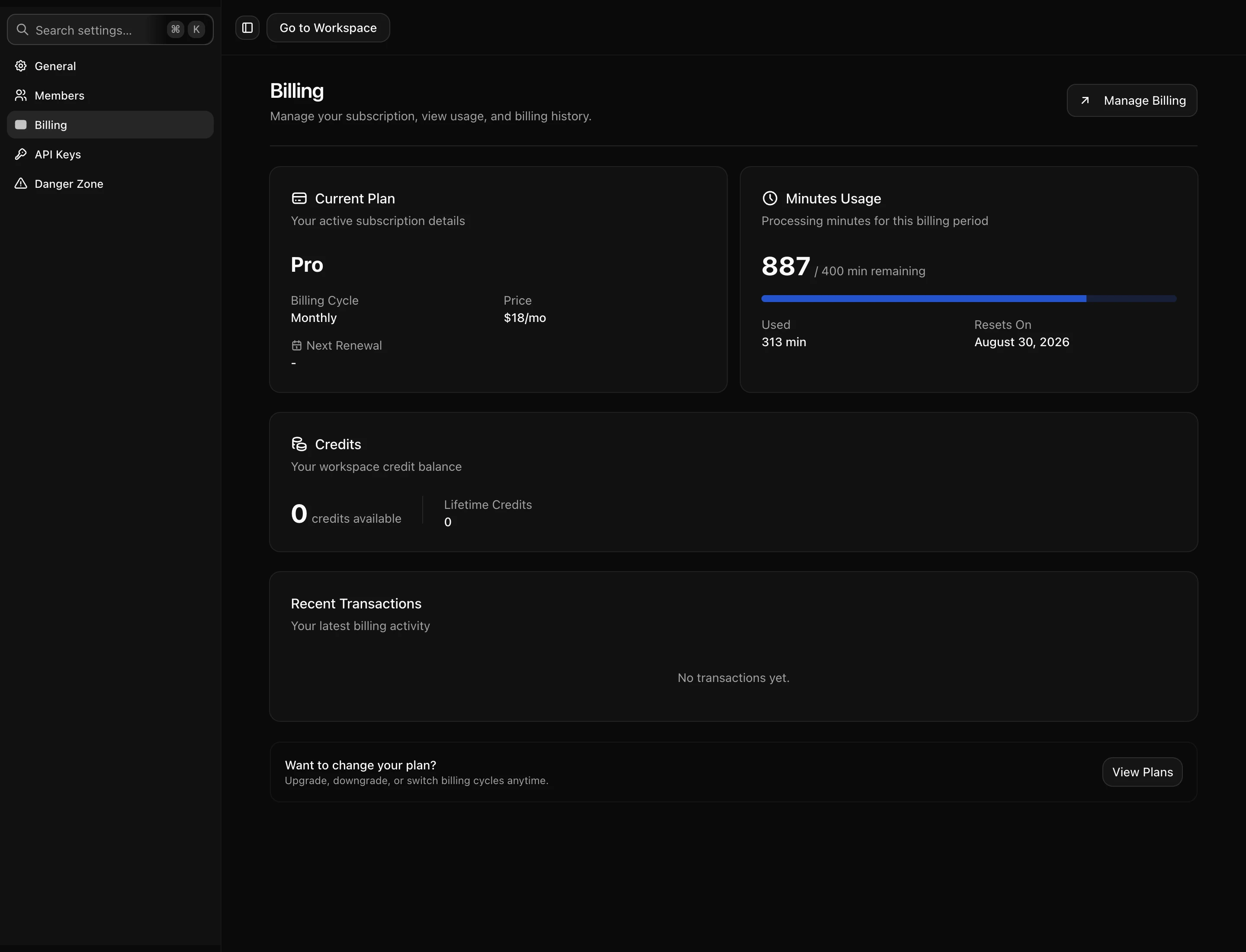Click the August 30, 2026 reset date
1246x952 pixels.
pos(1021,342)
